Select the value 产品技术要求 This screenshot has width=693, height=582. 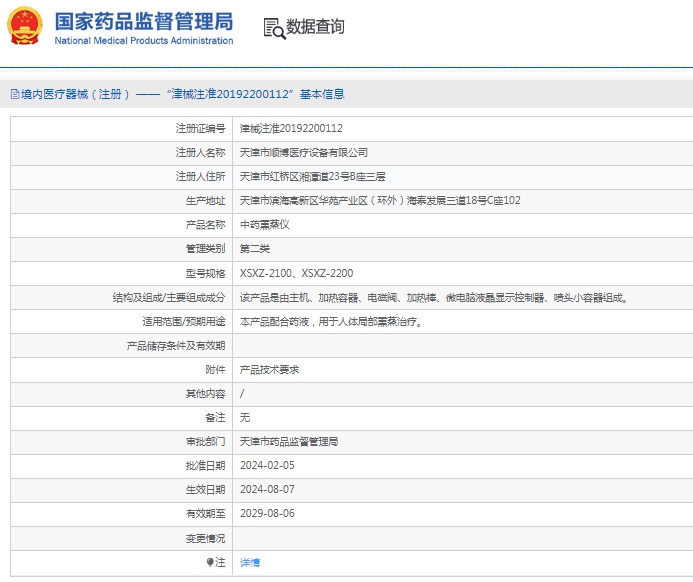[269, 369]
